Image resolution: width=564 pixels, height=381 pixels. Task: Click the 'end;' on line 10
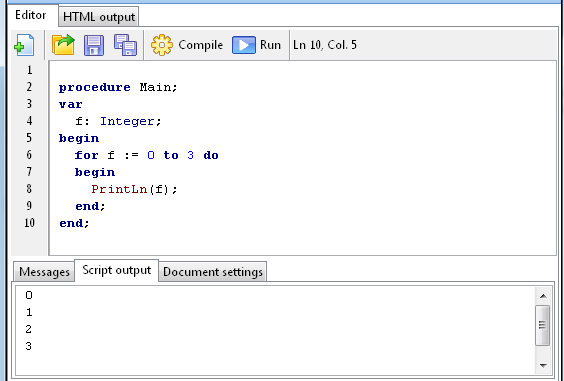[74, 223]
